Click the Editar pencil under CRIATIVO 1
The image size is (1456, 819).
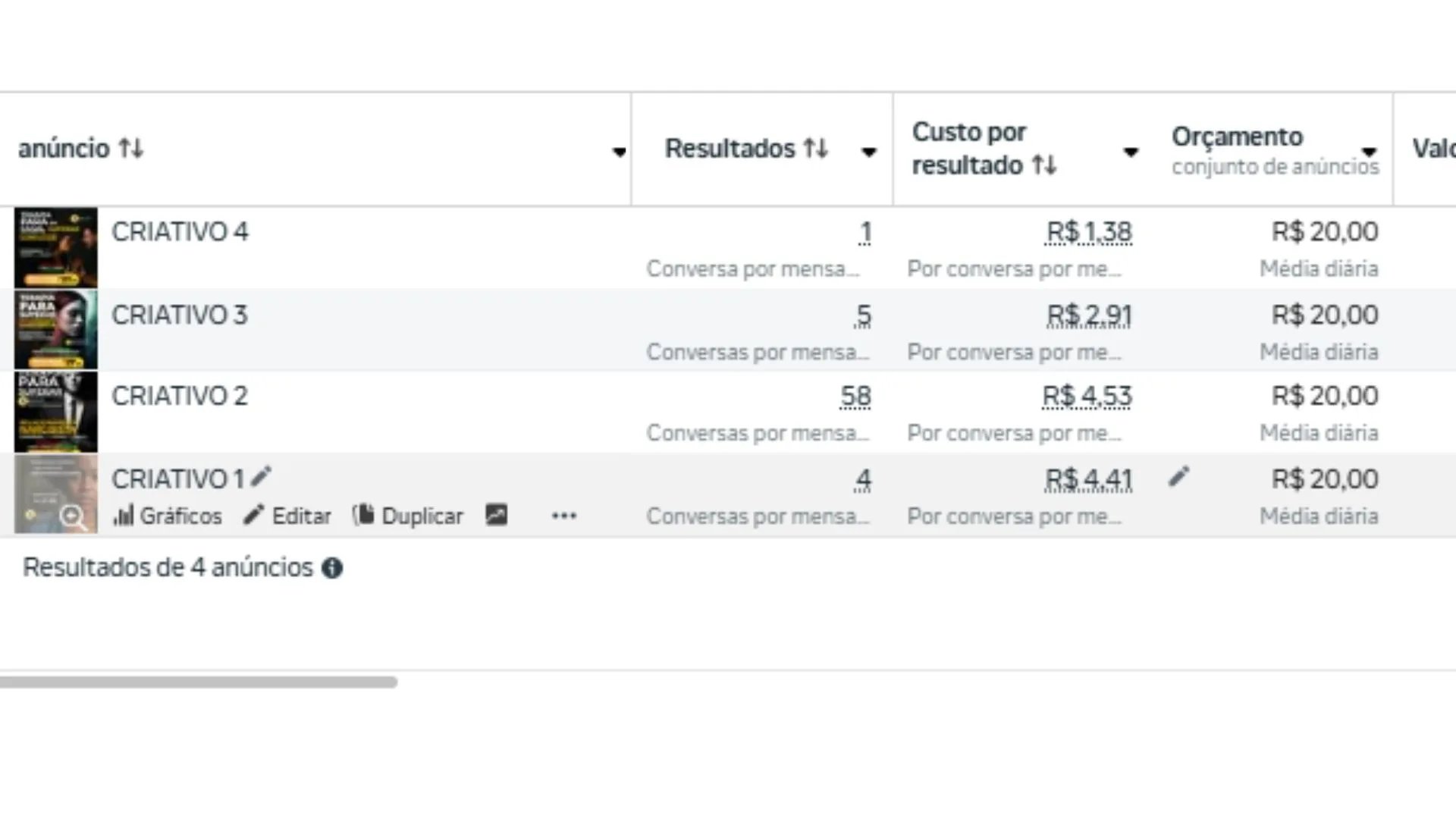pos(287,516)
